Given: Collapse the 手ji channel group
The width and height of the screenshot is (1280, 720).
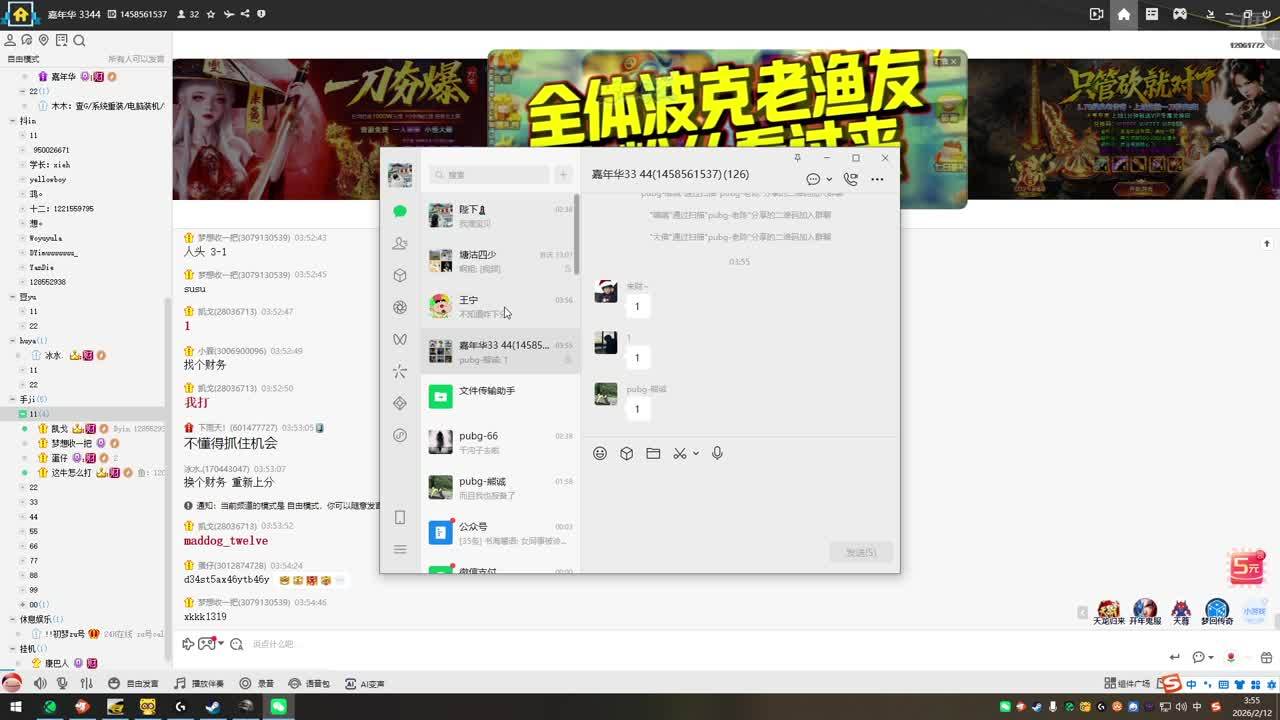Looking at the screenshot, I should click(13, 399).
